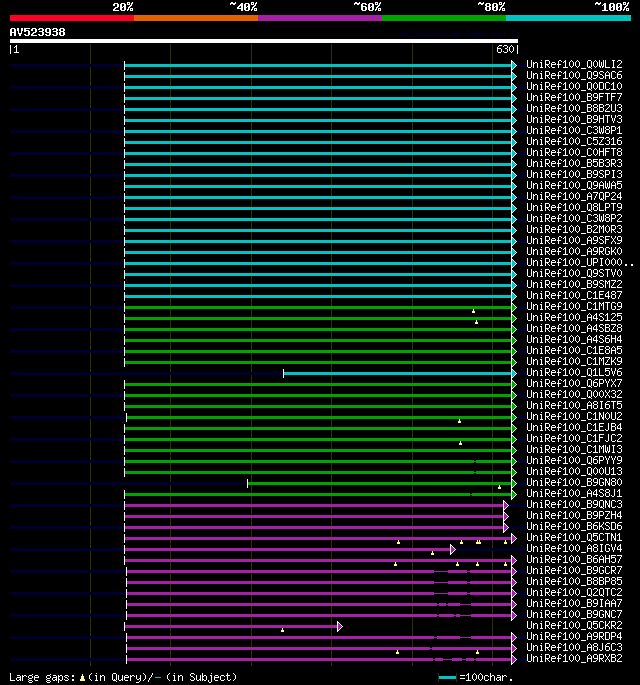Screen dimensions: 640x685
Task: Click the purple alignment bar for UniRef100_A8IGV4
Action: click(x=287, y=550)
